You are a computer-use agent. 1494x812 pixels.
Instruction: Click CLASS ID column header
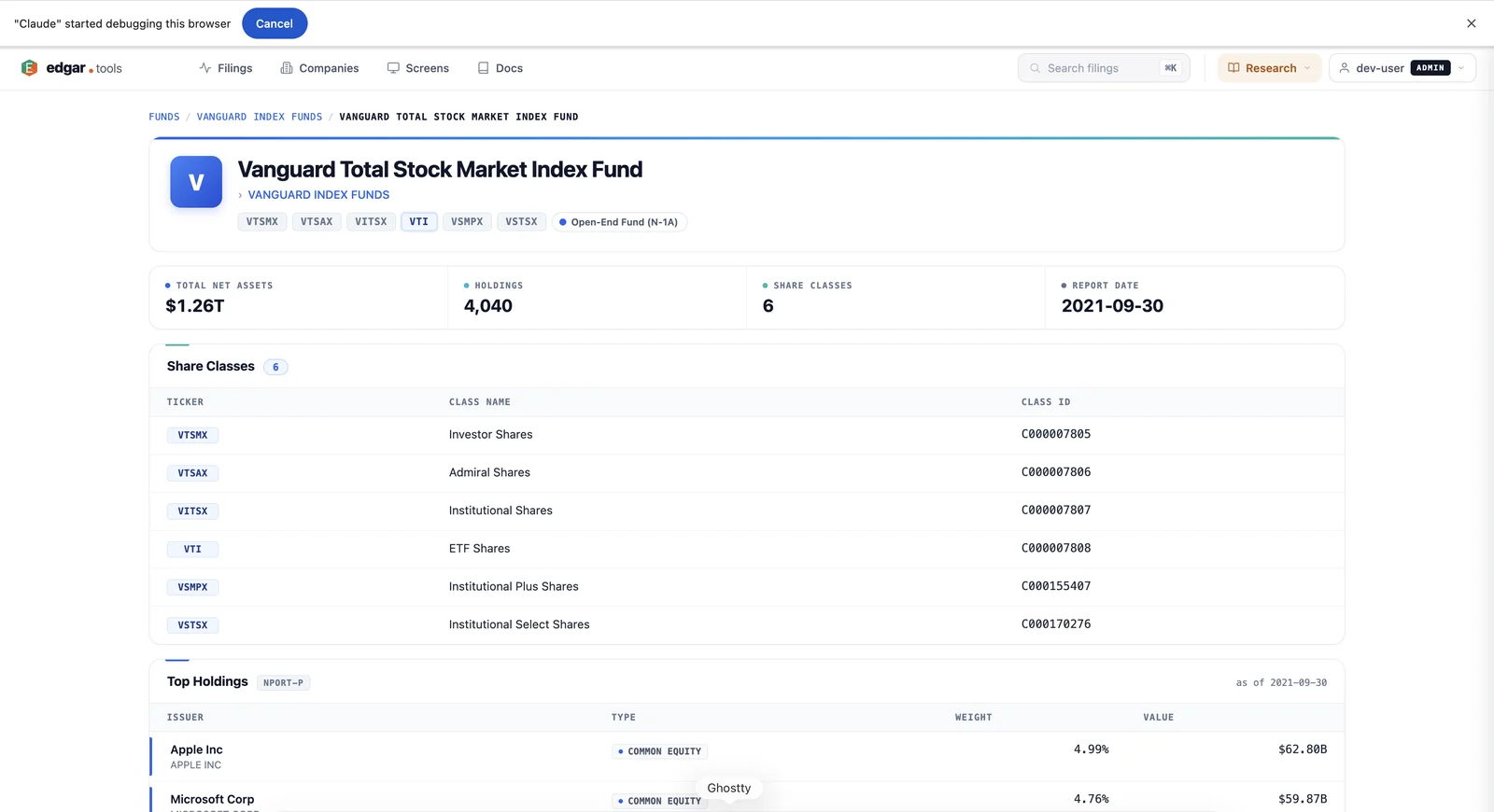click(x=1046, y=402)
